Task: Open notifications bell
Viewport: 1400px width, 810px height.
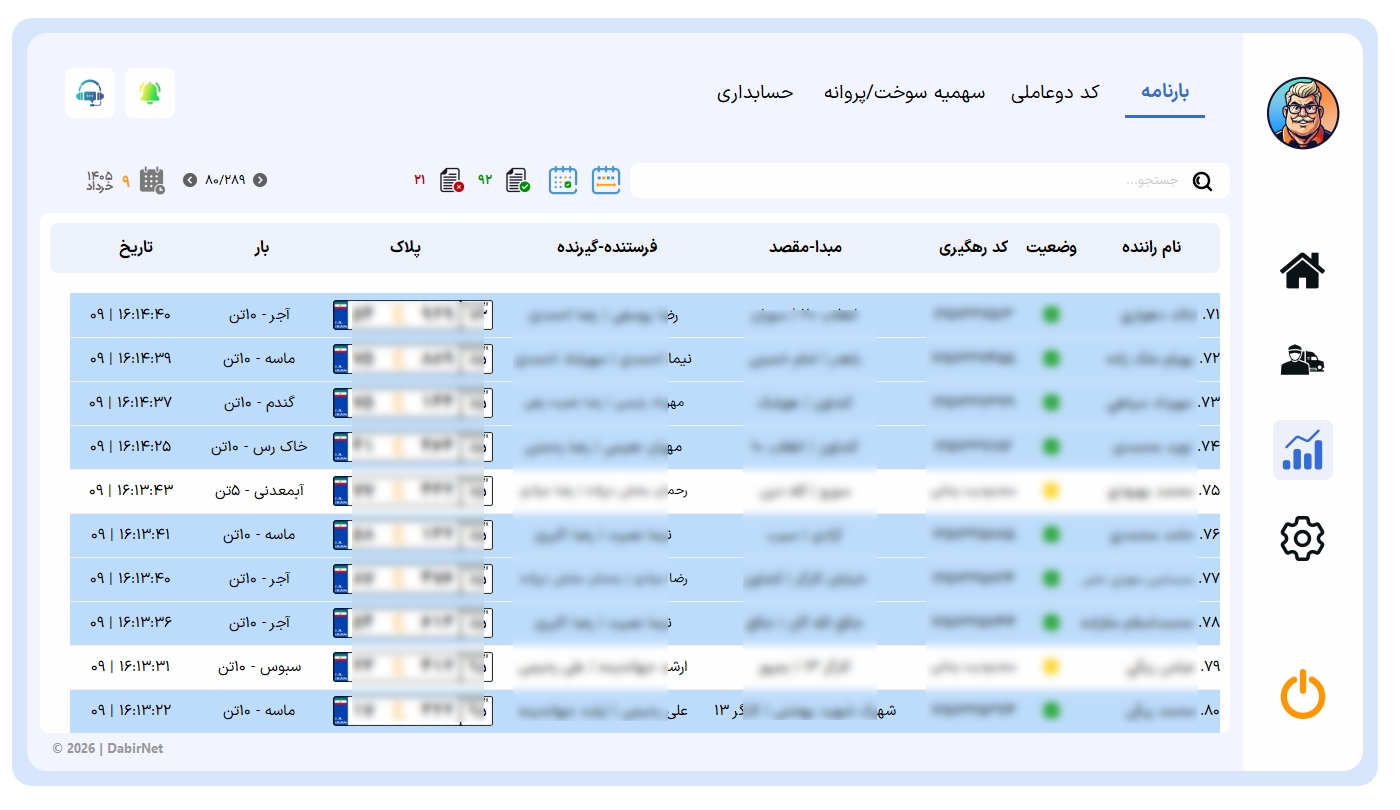Action: [150, 93]
